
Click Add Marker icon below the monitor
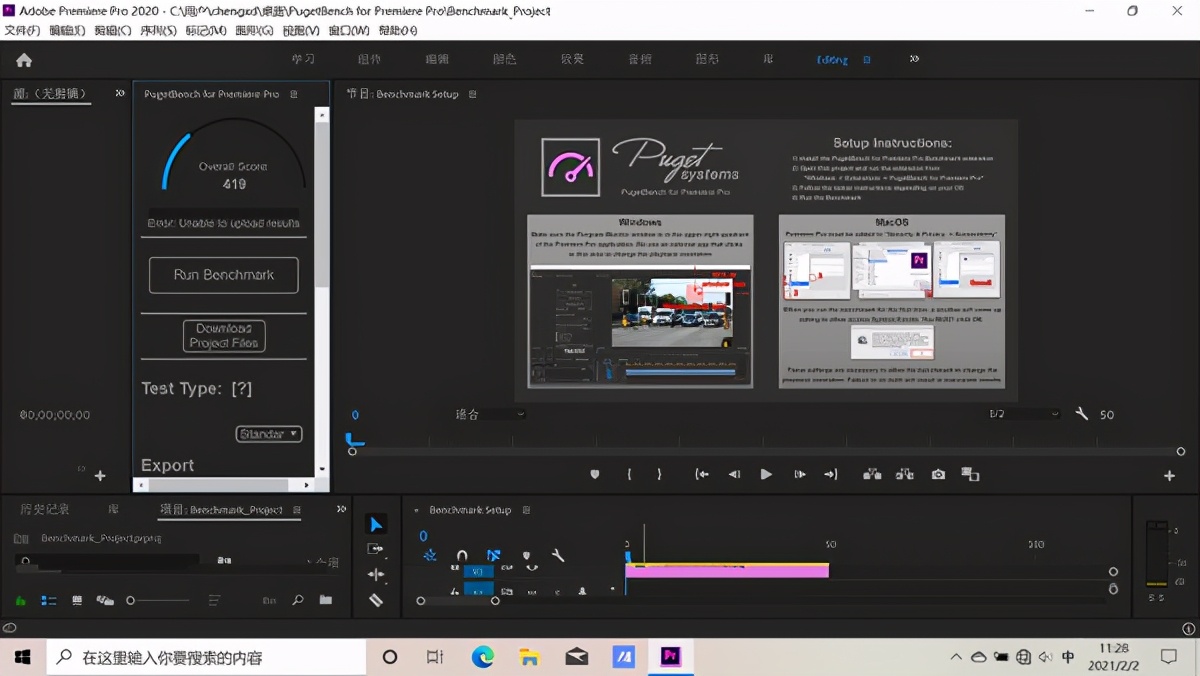[x=595, y=474]
